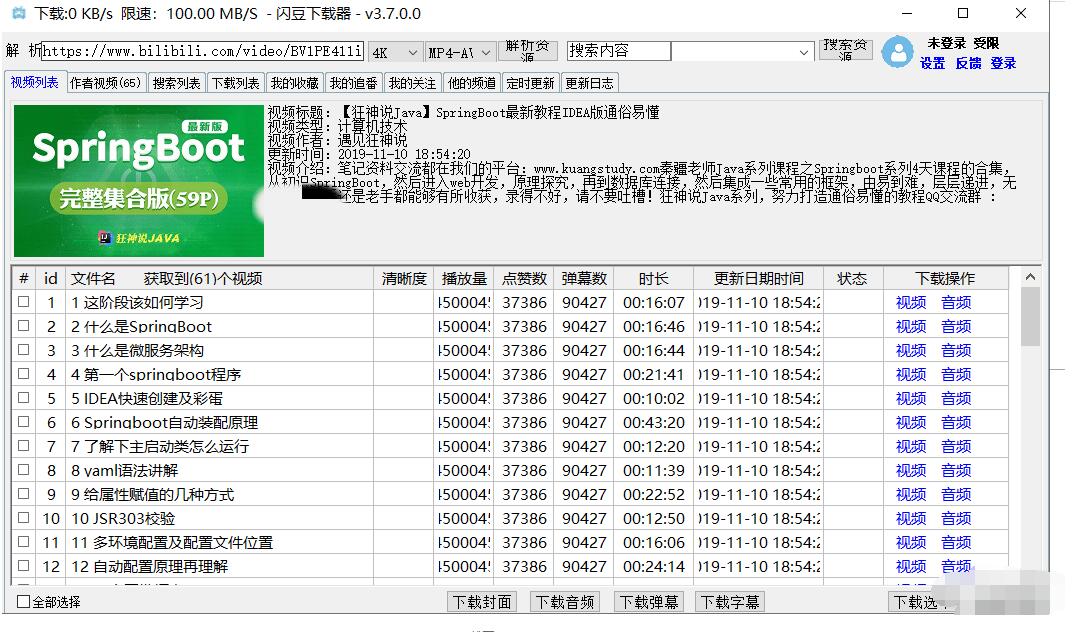Click 音频 link for 什么是微服务架构 row
The width and height of the screenshot is (1074, 632).
[x=956, y=350]
